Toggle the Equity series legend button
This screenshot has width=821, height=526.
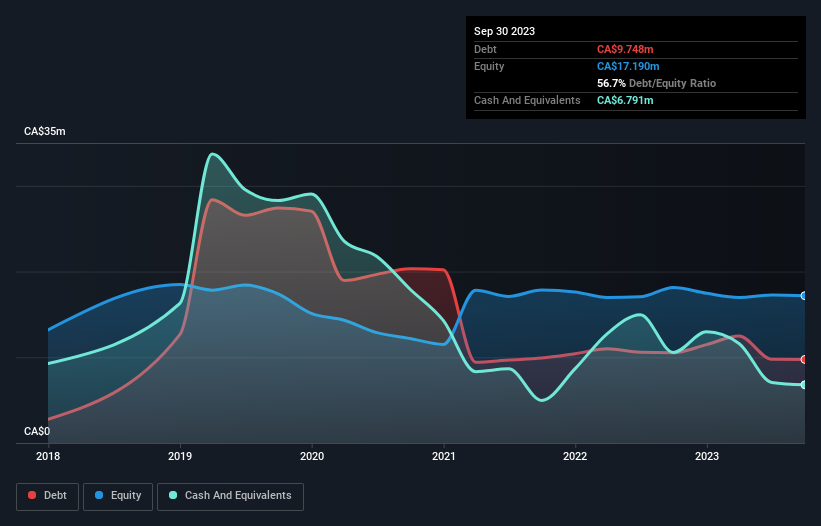tap(118, 496)
